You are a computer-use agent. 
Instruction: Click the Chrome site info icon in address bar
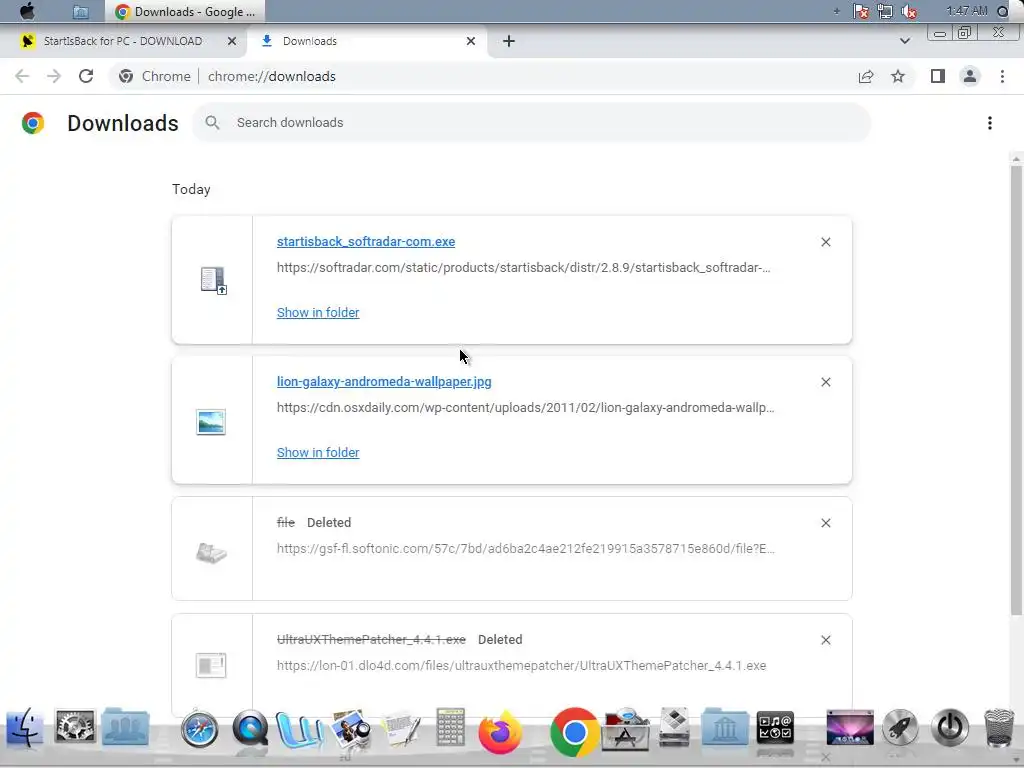click(x=126, y=76)
